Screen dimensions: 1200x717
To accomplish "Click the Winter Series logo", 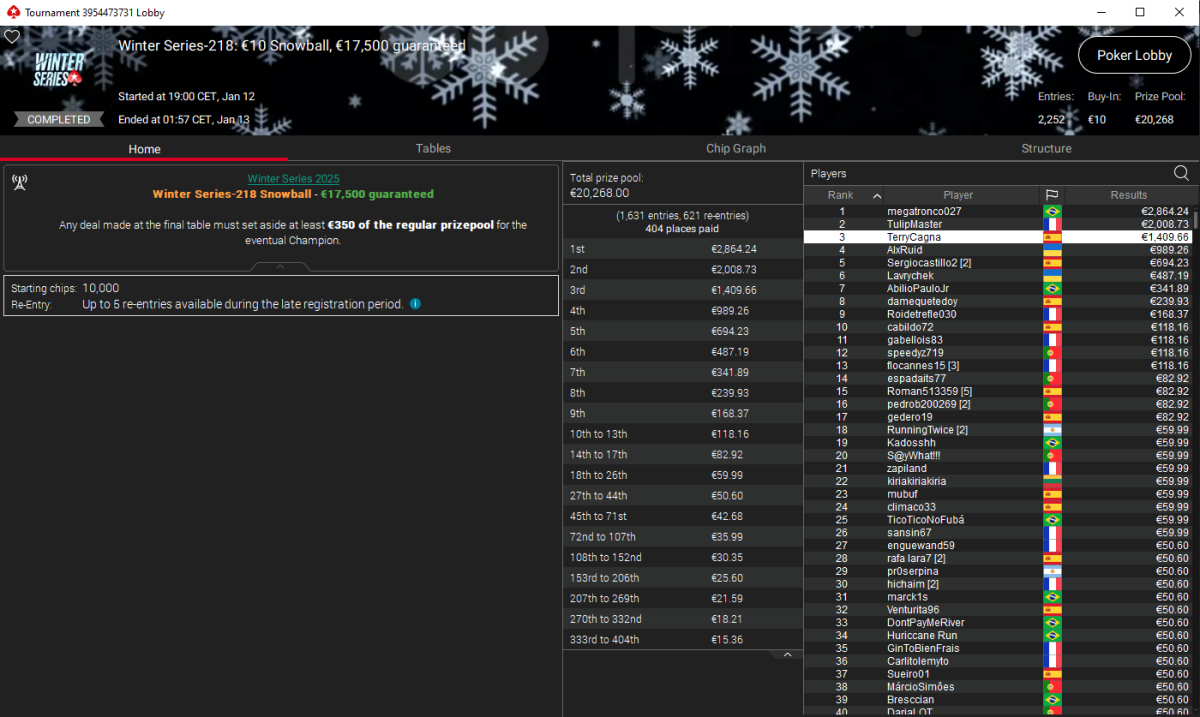I will [59, 69].
